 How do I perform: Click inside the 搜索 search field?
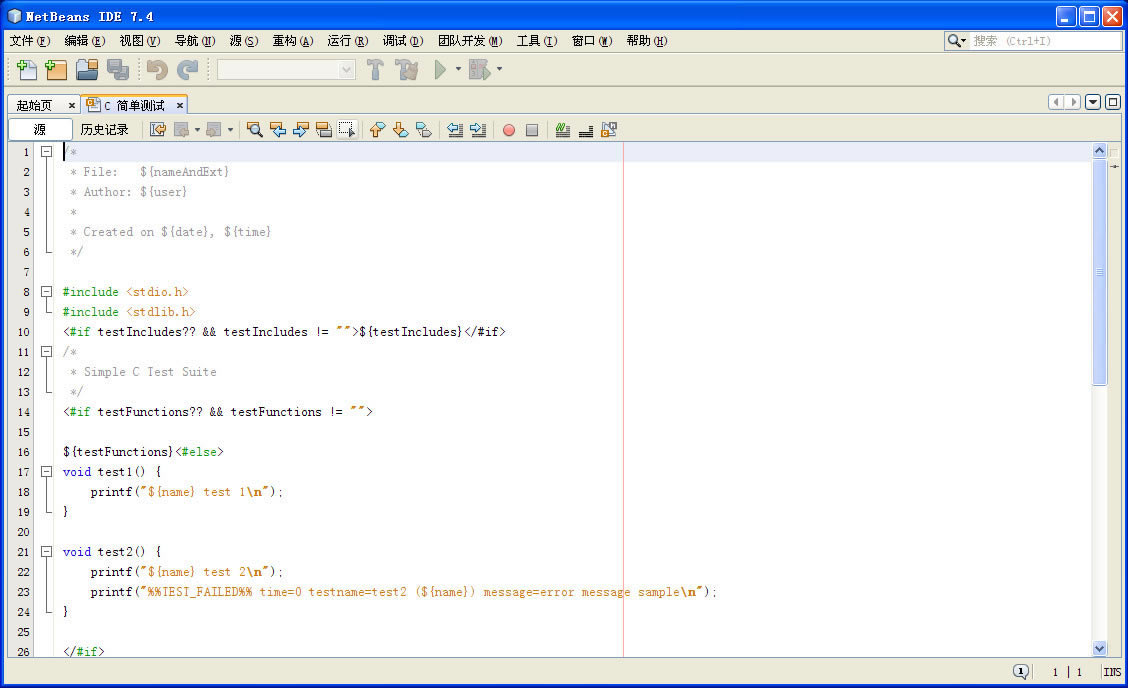coord(1040,41)
